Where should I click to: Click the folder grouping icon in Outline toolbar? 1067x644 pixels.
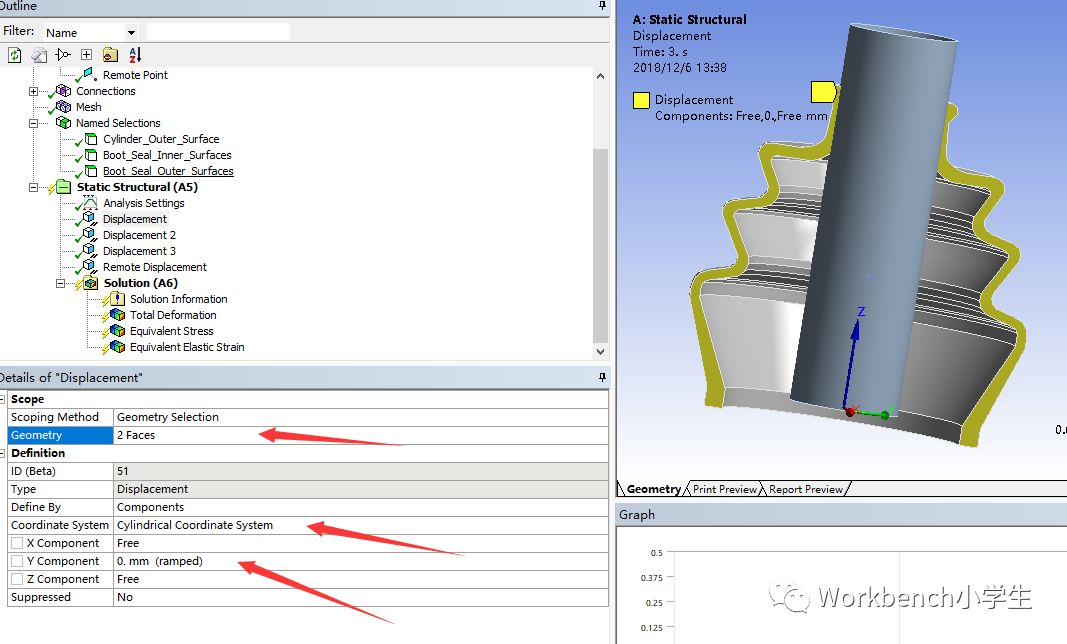pyautogui.click(x=110, y=54)
